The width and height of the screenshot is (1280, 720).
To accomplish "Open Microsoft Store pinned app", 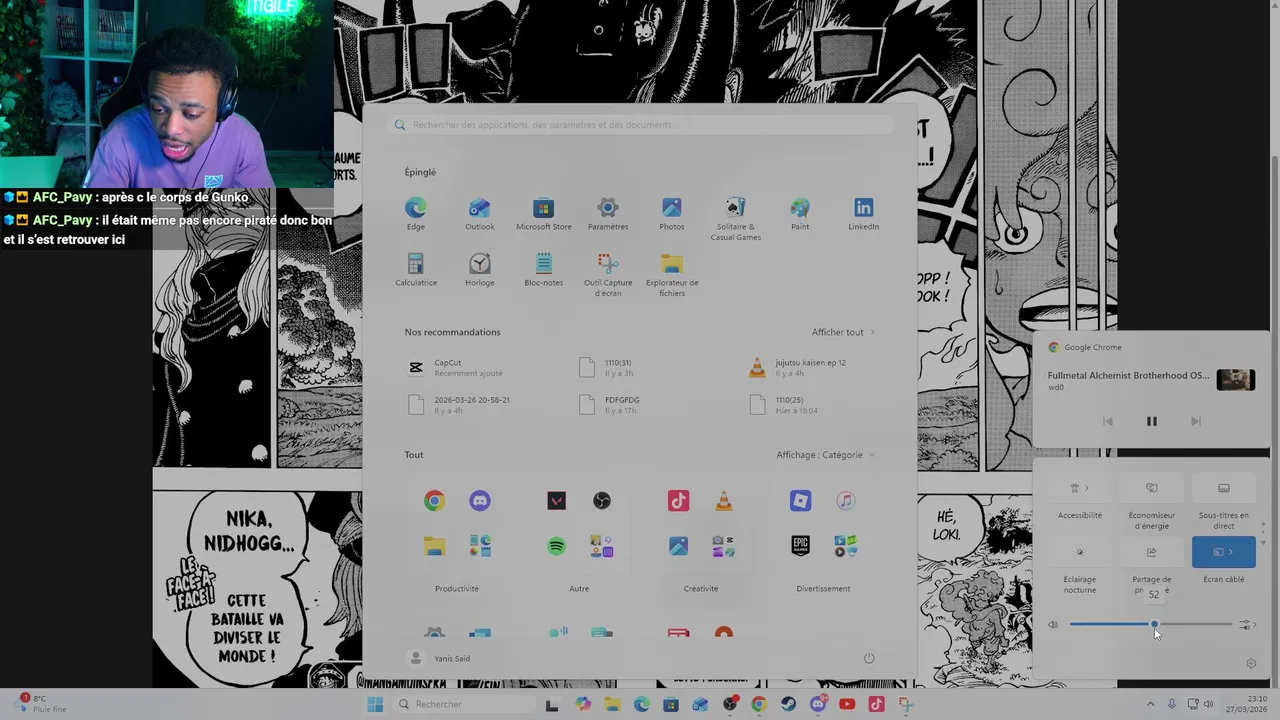I will pos(544,213).
